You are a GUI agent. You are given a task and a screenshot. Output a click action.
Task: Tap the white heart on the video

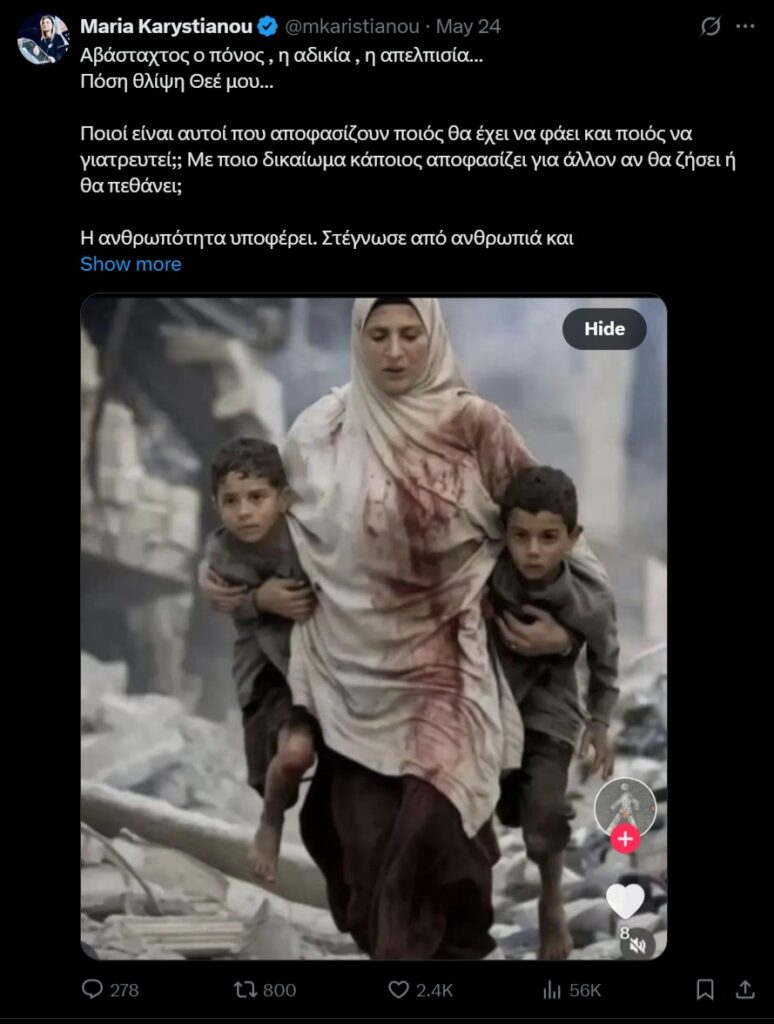(x=625, y=901)
